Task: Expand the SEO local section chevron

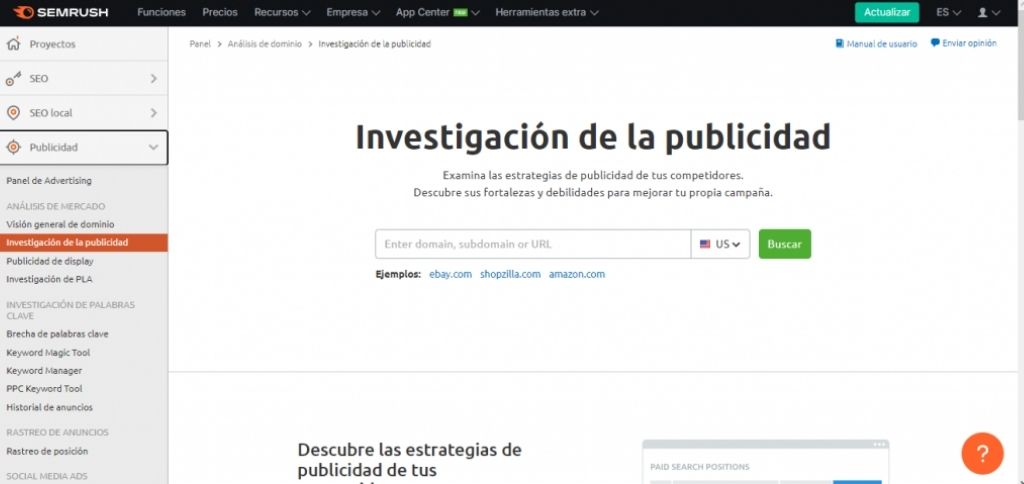Action: coord(153,113)
